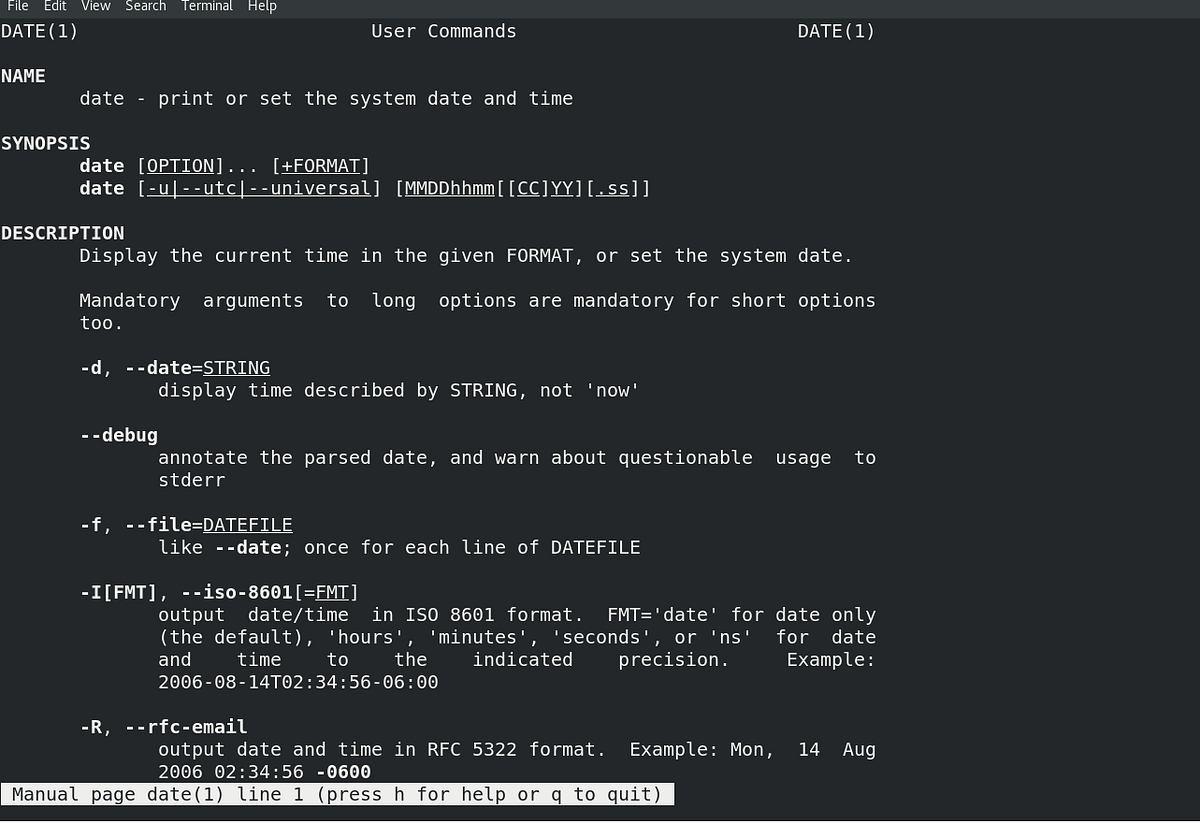Open the Edit menu
1200x823 pixels.
[55, 7]
